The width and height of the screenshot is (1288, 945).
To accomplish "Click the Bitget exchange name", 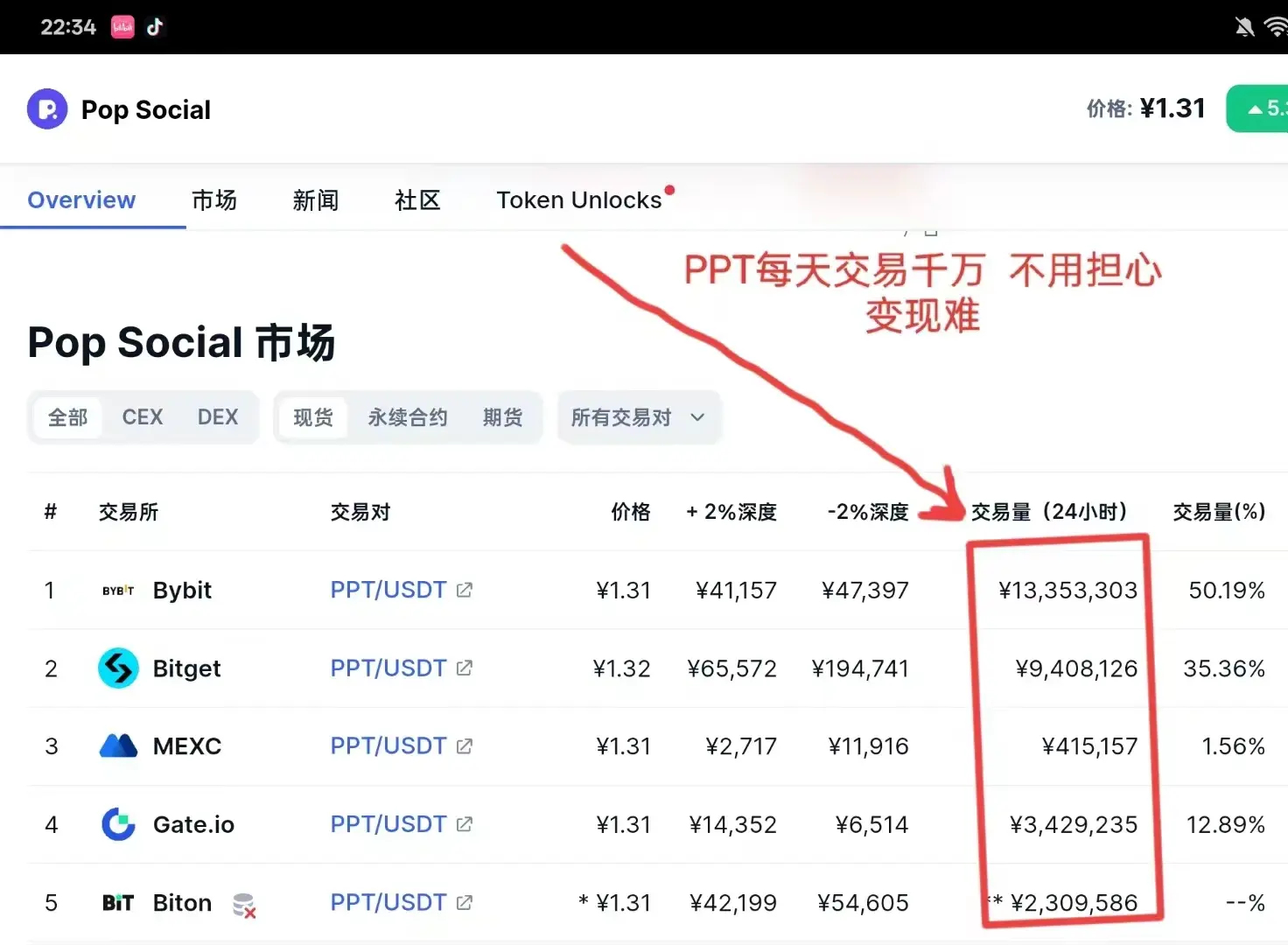I will coord(186,668).
